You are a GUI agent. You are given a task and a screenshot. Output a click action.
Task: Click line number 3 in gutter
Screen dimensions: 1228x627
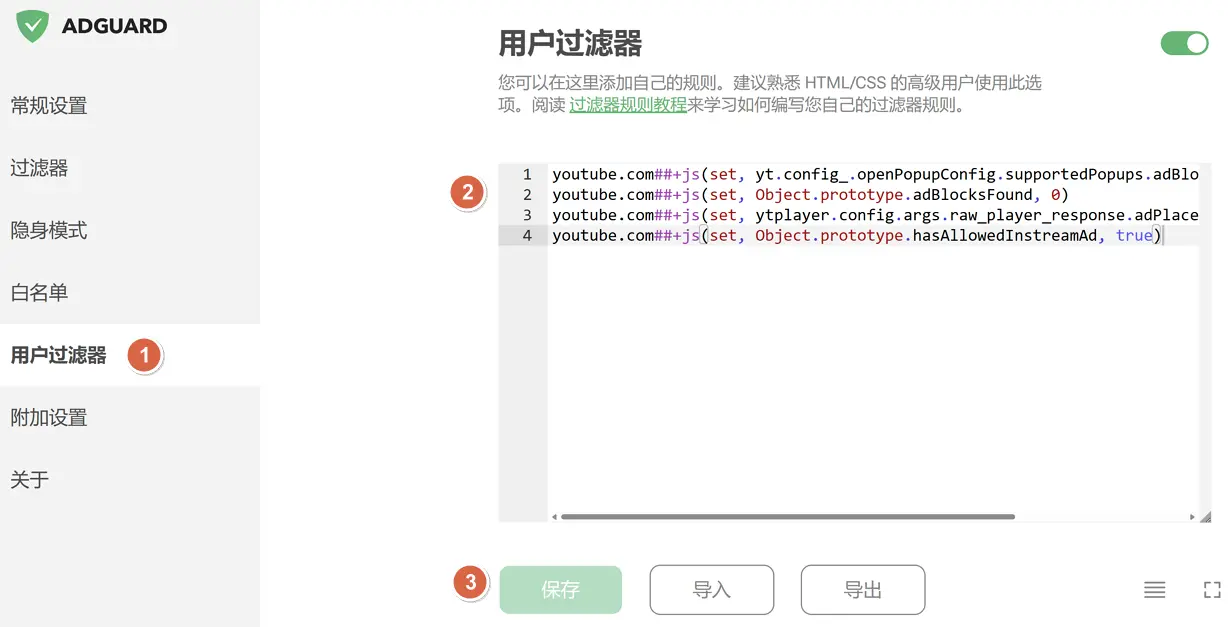point(527,215)
